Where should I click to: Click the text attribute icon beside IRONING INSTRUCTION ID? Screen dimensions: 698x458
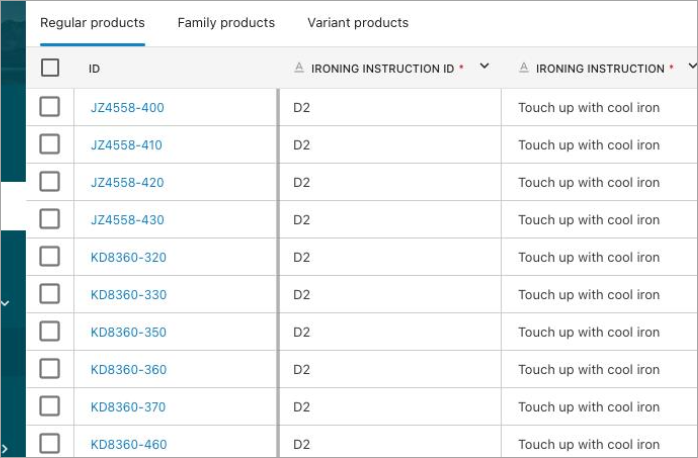(x=299, y=68)
